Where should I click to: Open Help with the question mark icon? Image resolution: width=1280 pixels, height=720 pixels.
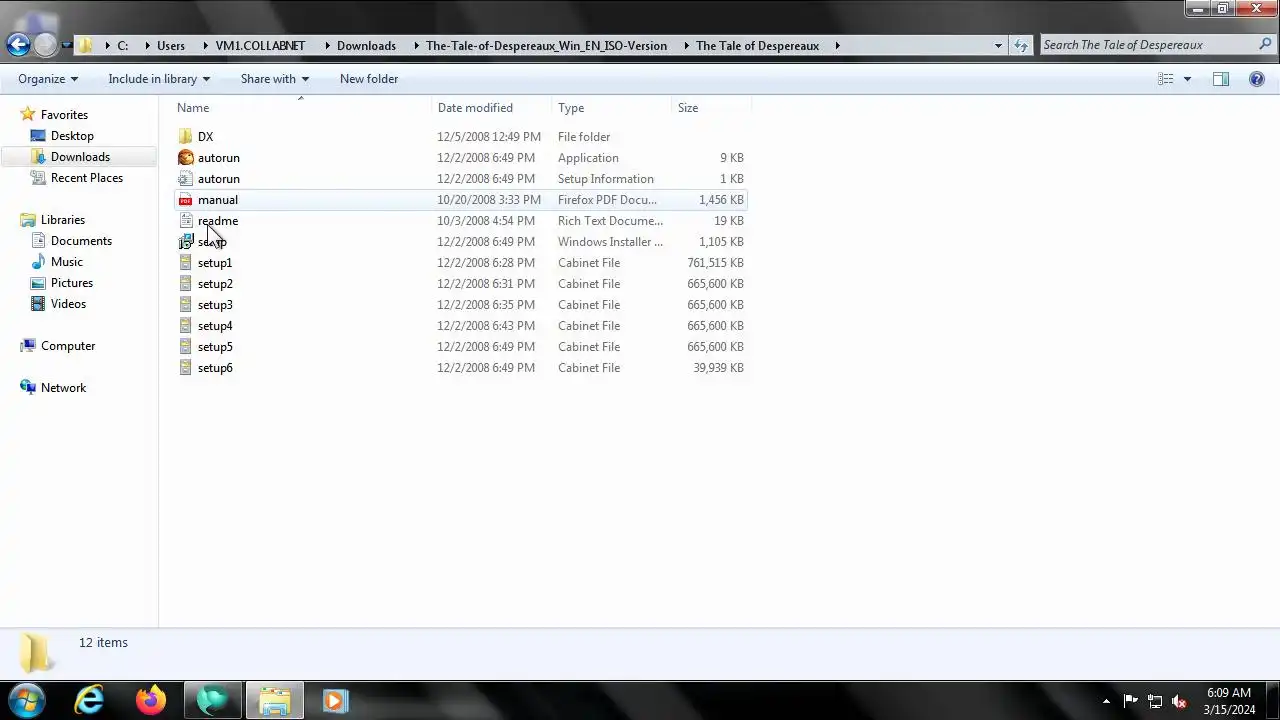coord(1257,79)
